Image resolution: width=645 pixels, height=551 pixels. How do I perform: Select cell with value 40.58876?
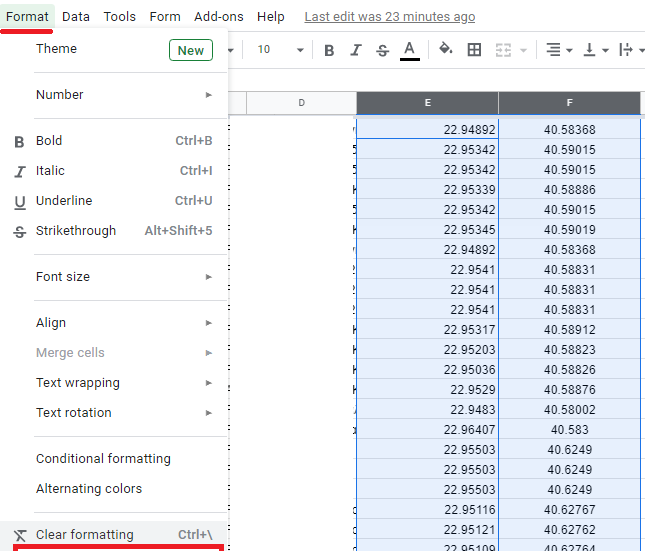click(569, 390)
